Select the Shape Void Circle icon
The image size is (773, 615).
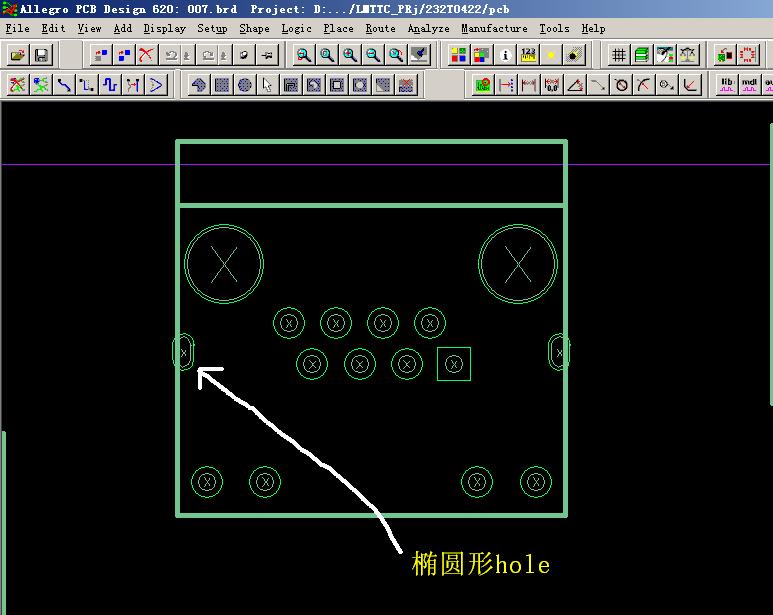pos(360,85)
